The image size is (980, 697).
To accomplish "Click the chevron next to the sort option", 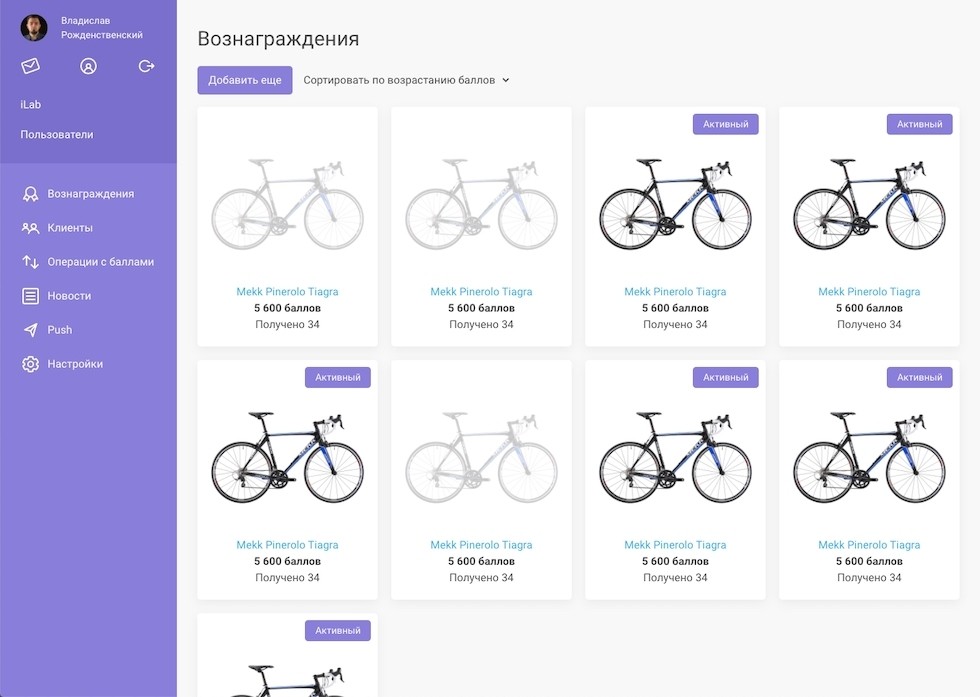I will coord(506,80).
